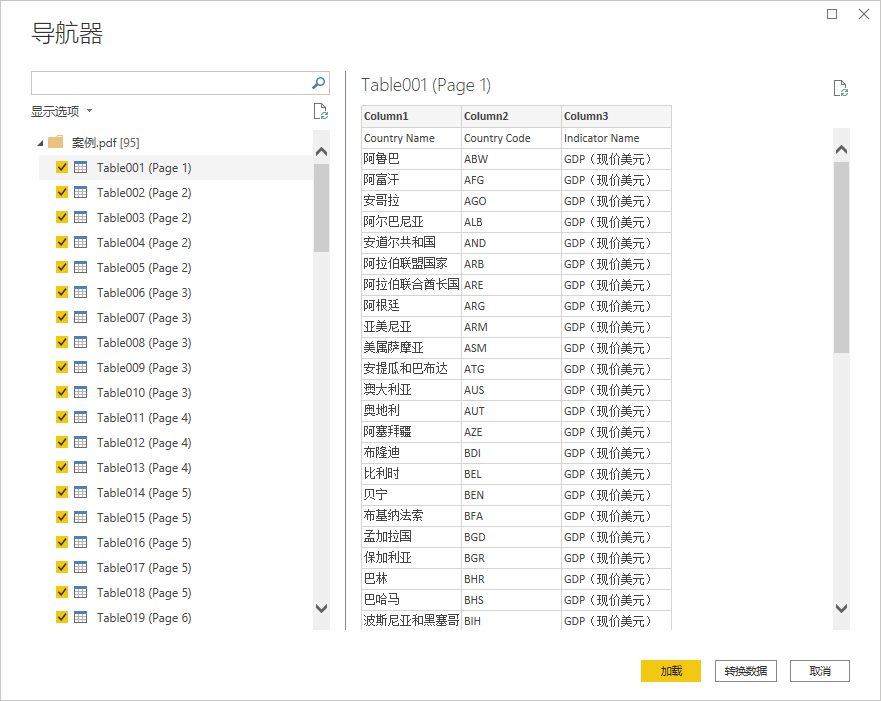
Task: Click the down arrow on the table list scrollbar
Action: tap(322, 608)
